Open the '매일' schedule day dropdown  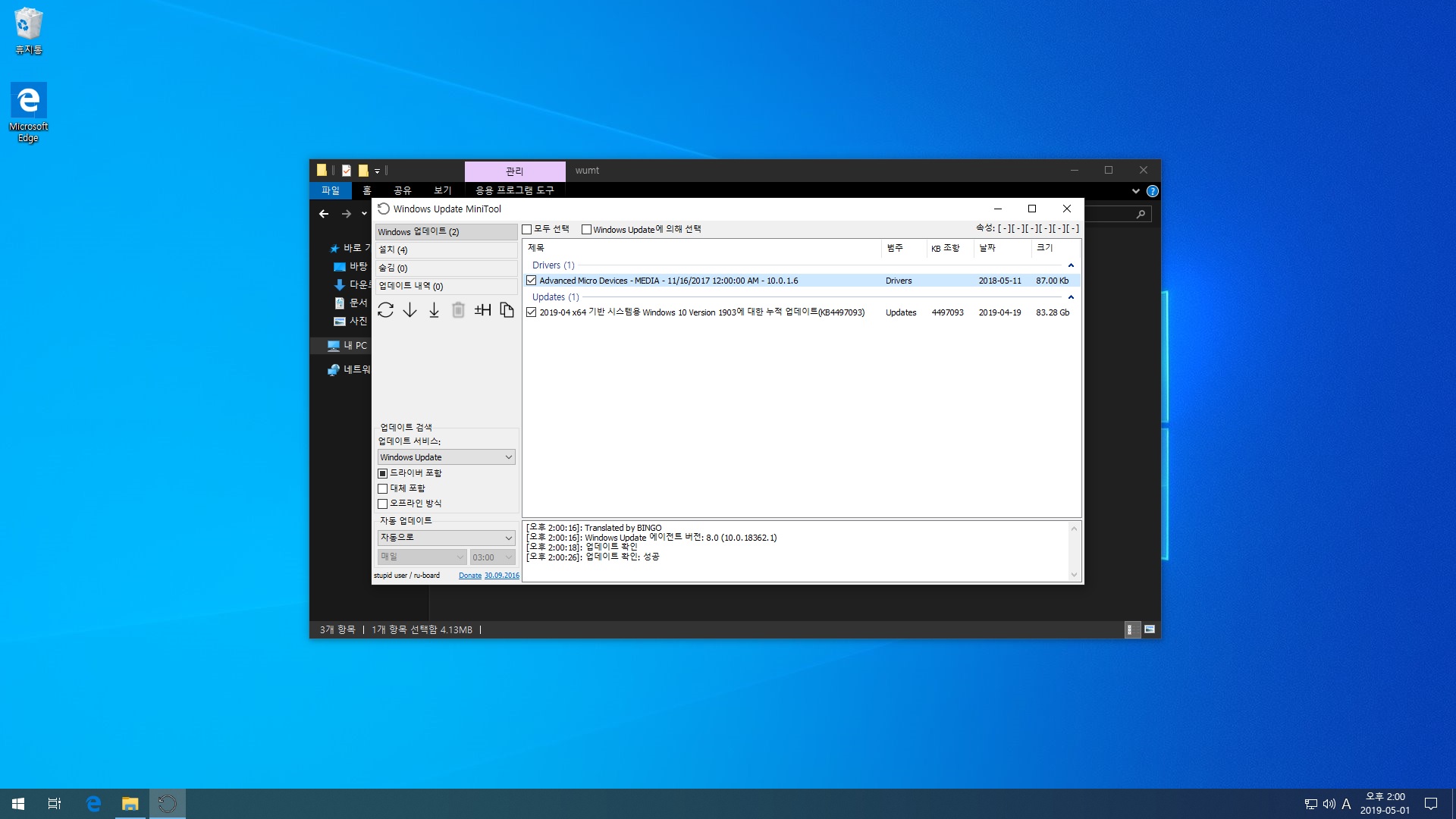[x=422, y=557]
